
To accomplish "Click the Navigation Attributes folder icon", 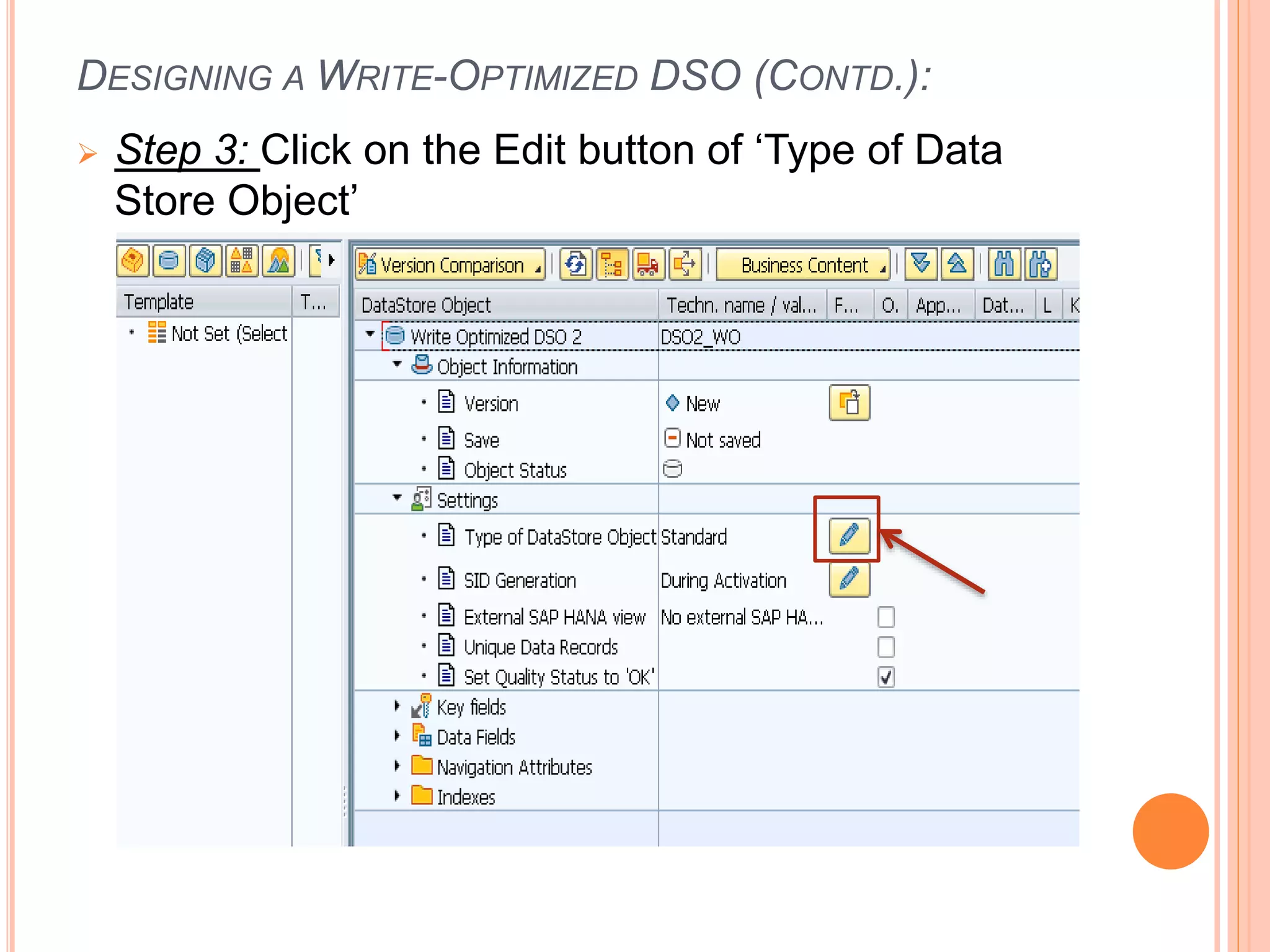I will [x=422, y=765].
